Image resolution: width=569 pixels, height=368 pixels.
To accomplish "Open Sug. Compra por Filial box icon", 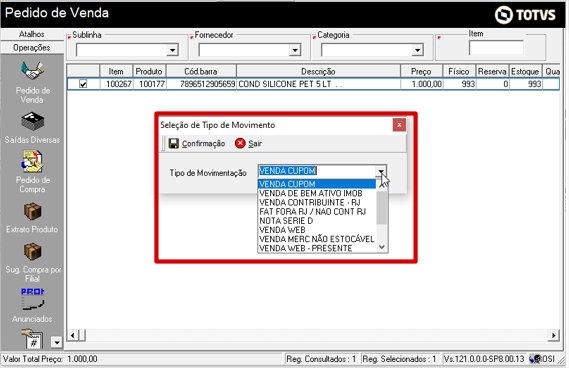I will [x=32, y=252].
